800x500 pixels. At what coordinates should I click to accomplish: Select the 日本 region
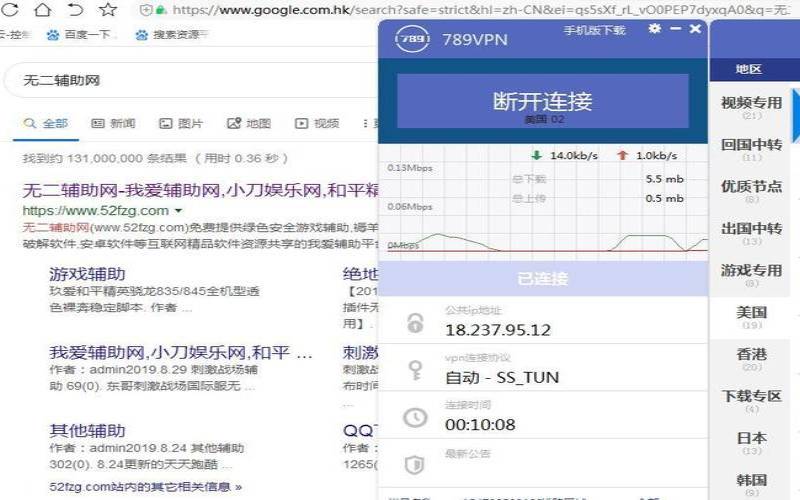pos(751,442)
